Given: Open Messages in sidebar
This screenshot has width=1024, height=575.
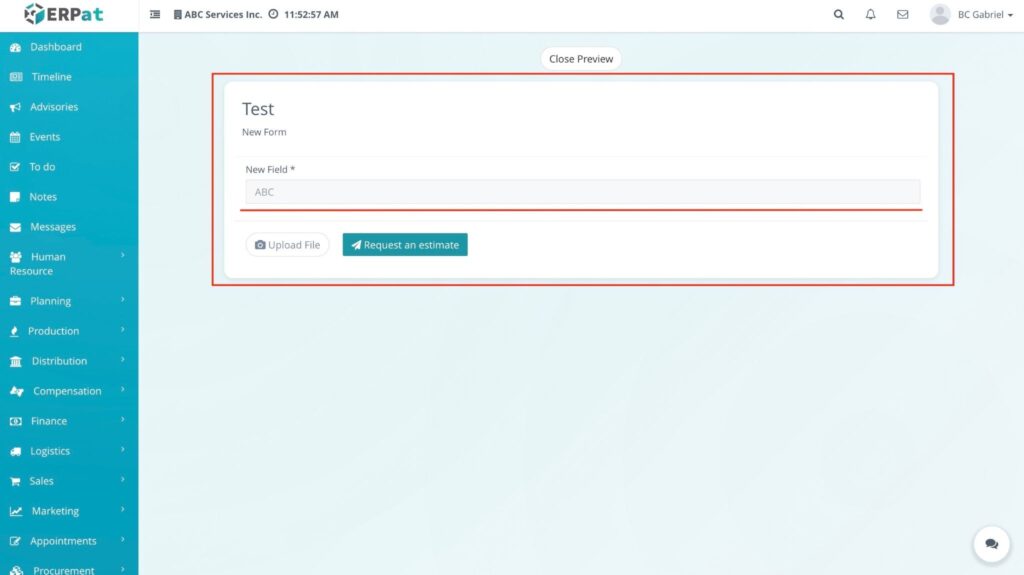Looking at the screenshot, I should (x=53, y=227).
